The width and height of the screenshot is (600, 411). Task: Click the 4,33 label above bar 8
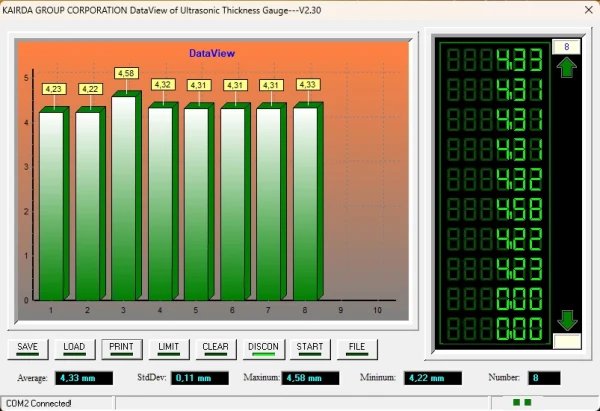308,85
